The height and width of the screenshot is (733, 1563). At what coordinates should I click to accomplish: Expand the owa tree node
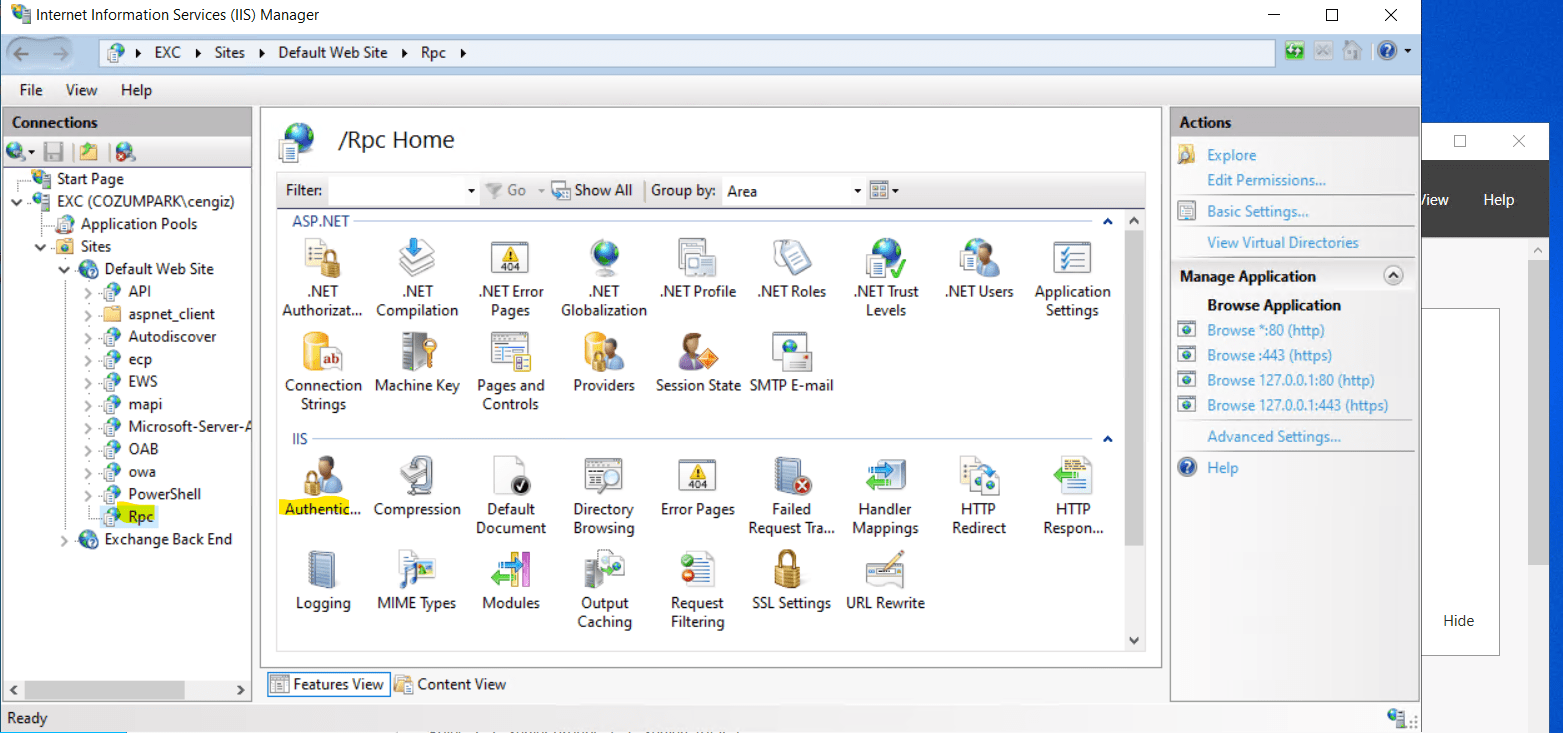pos(86,471)
